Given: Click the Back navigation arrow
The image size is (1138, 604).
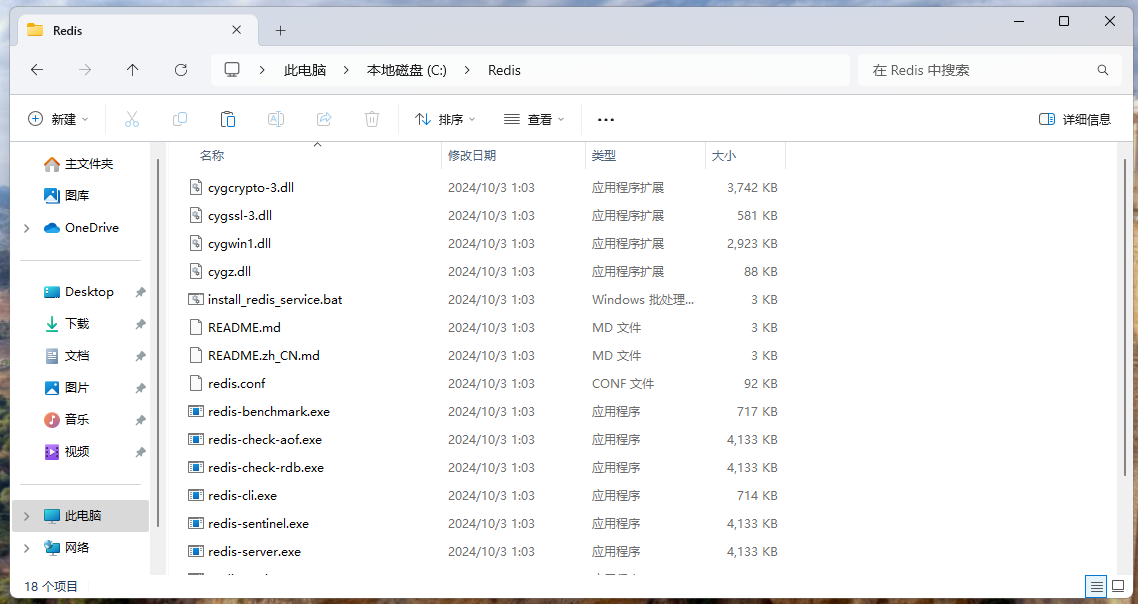Looking at the screenshot, I should point(37,69).
